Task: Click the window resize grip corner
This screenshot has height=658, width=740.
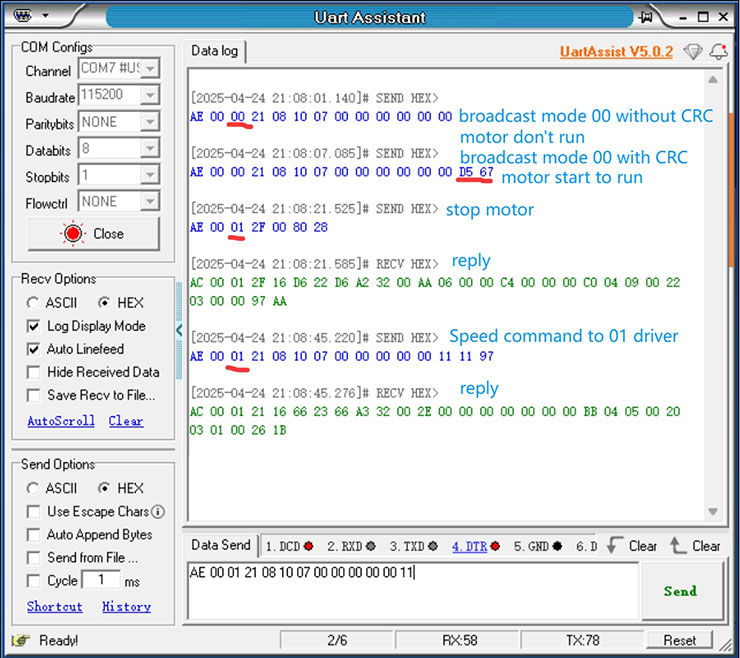Action: point(725,644)
